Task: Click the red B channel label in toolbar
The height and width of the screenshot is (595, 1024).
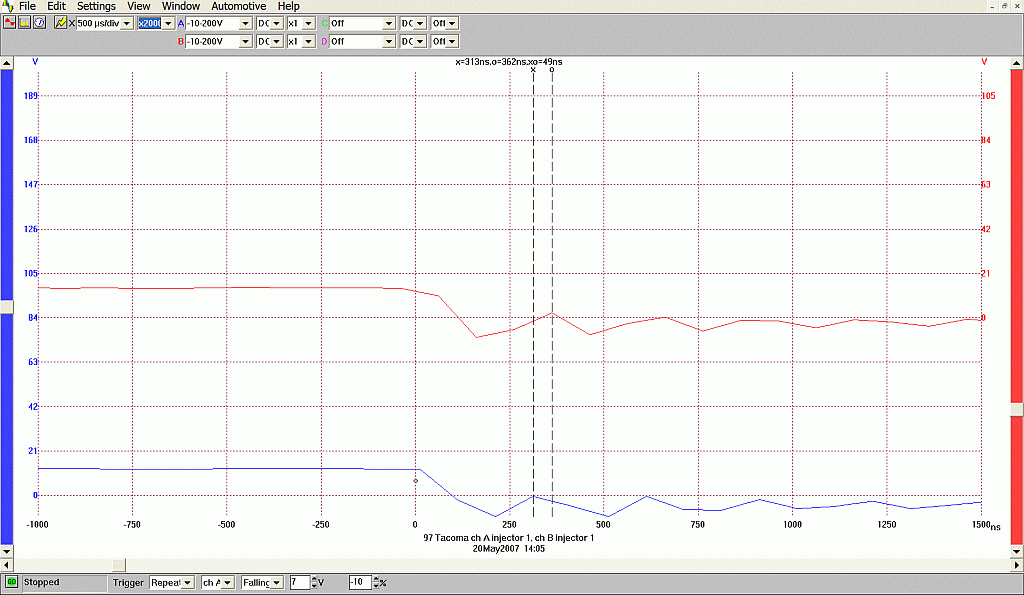Action: pyautogui.click(x=181, y=42)
